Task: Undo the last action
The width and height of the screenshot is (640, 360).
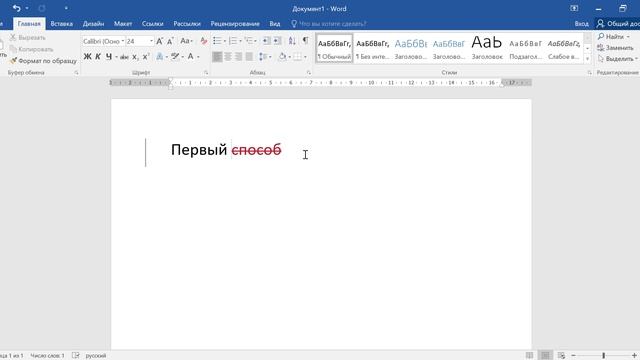Action: (17, 8)
